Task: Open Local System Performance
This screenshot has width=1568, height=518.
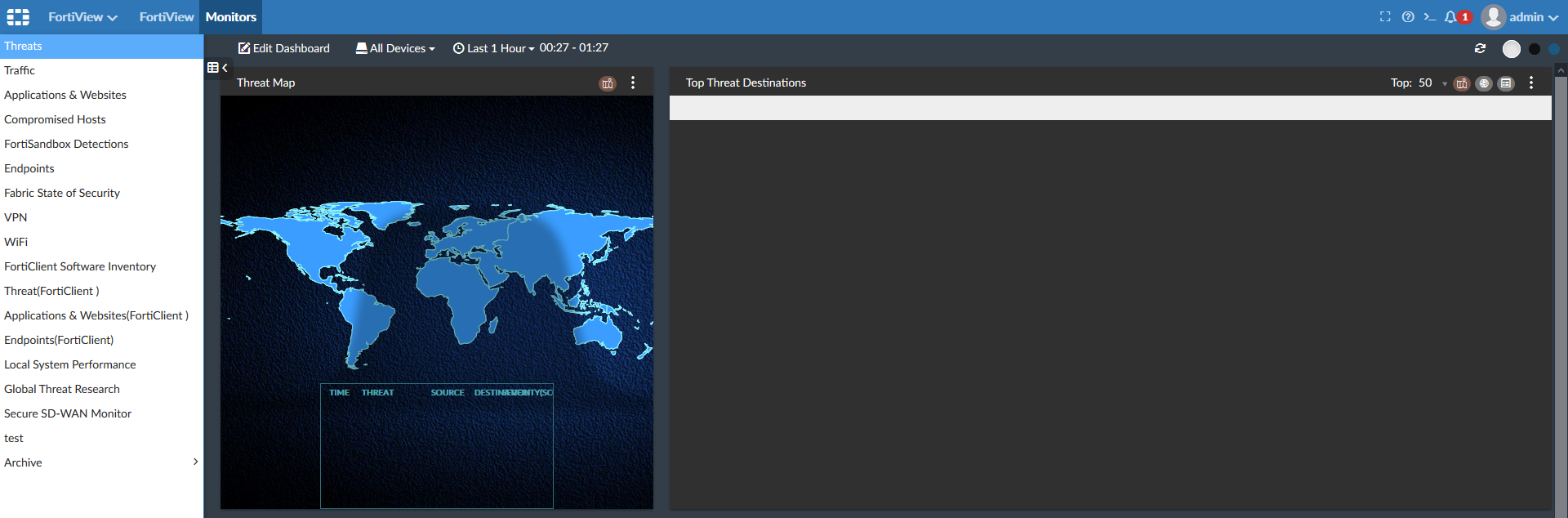Action: click(x=101, y=364)
